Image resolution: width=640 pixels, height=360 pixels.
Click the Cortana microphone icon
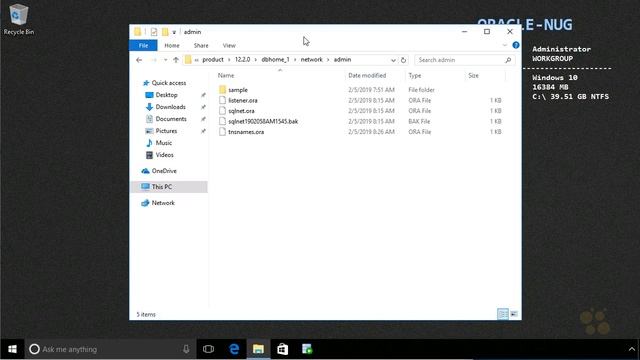click(186, 349)
